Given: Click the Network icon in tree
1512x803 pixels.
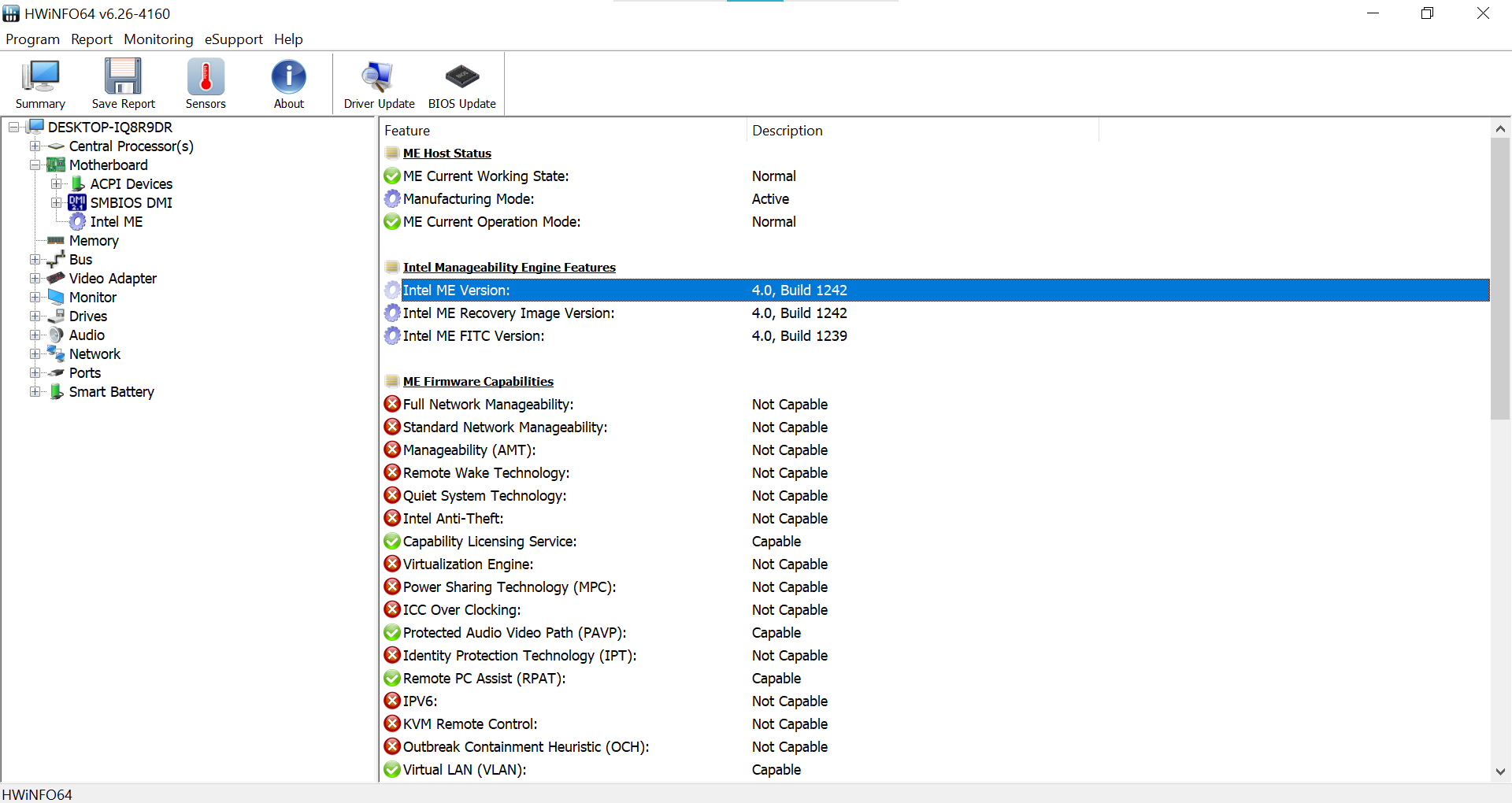Looking at the screenshot, I should click(56, 353).
